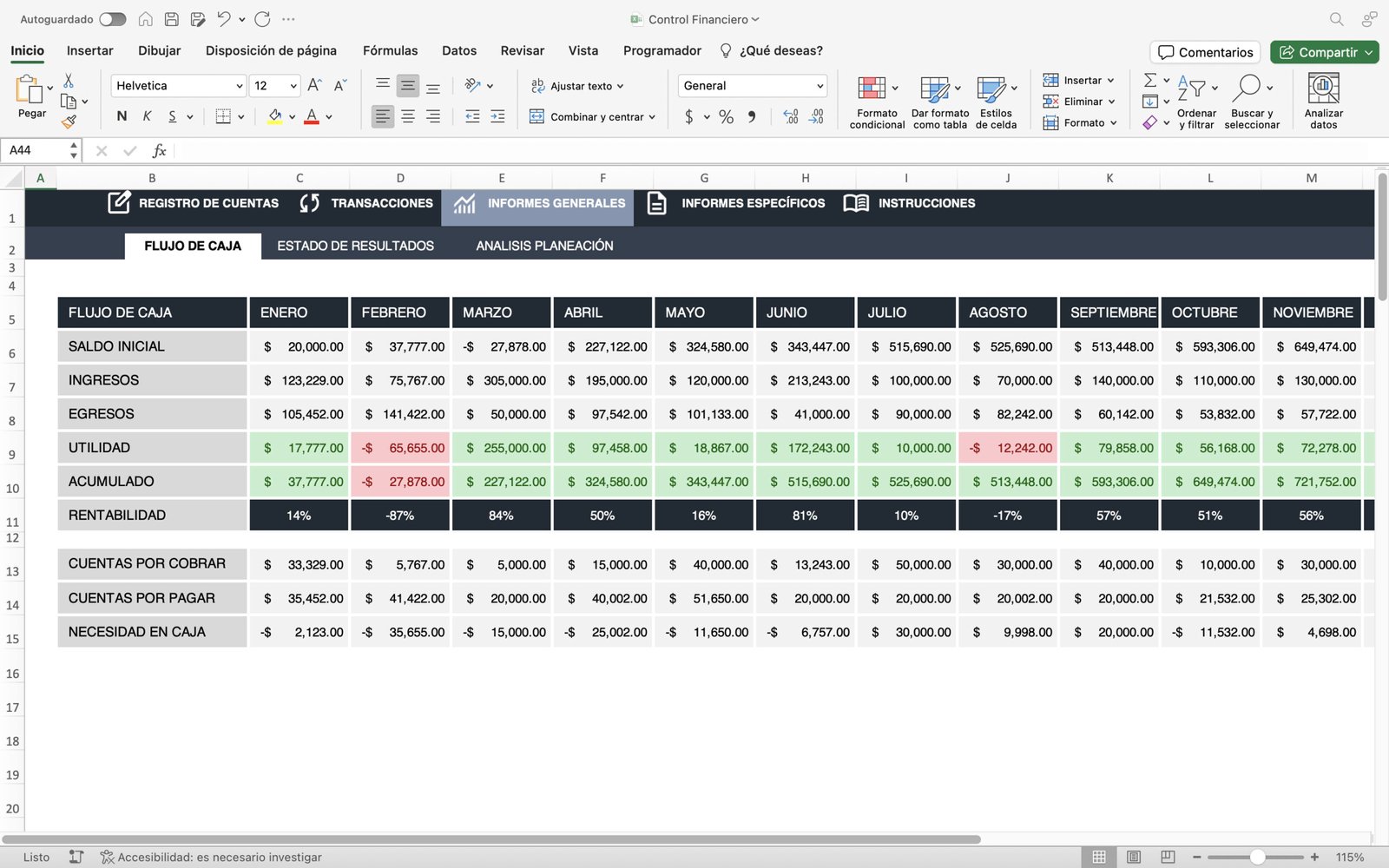The height and width of the screenshot is (868, 1389).
Task: Toggle bold formatting N button
Action: pos(122,116)
